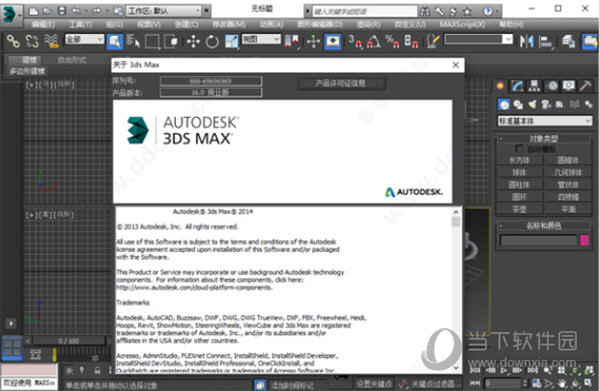Toggle the 3D Snaps magnet
The image size is (600, 391).
point(355,41)
